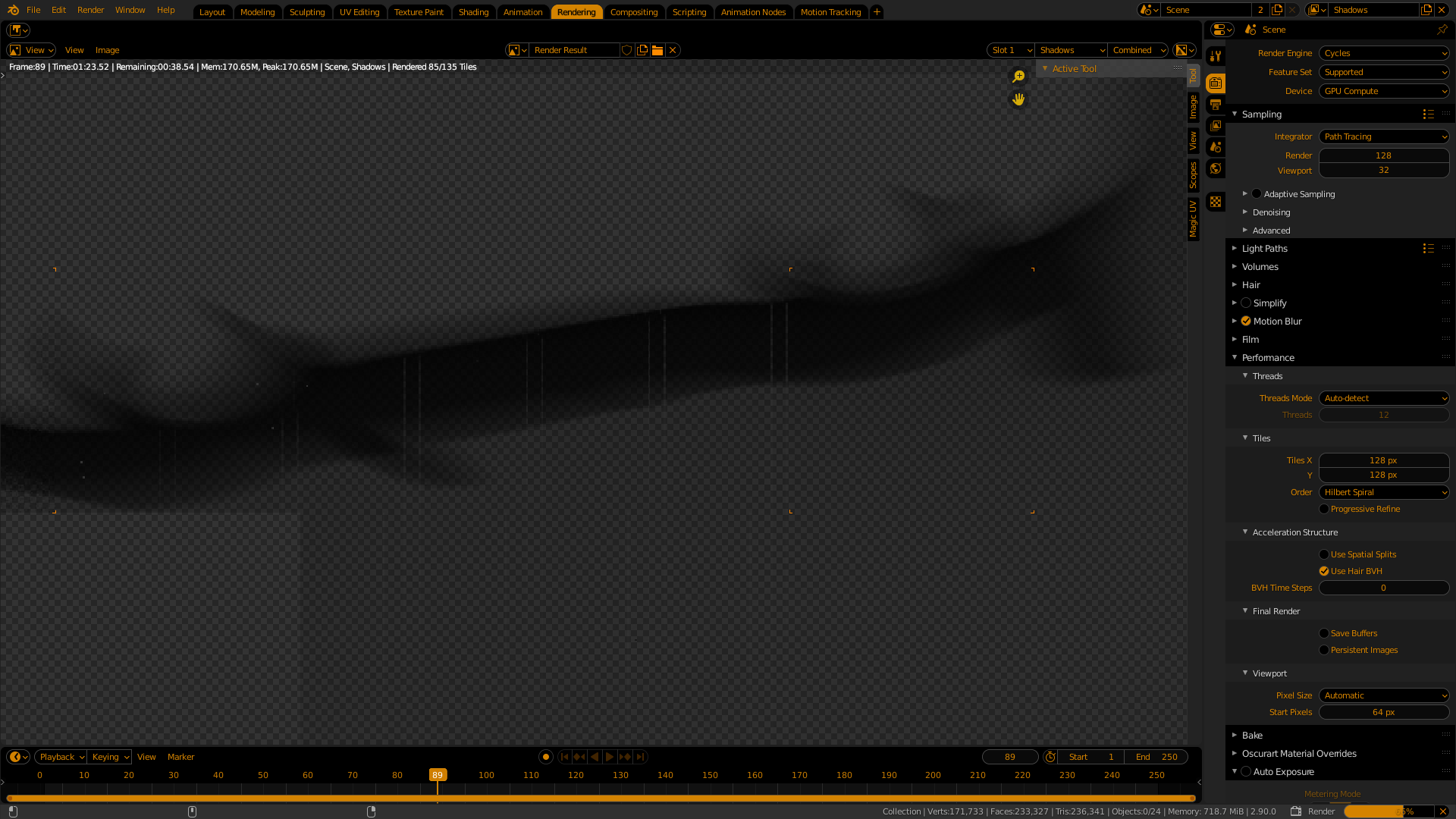Click the Blender logo menu icon

click(x=13, y=10)
